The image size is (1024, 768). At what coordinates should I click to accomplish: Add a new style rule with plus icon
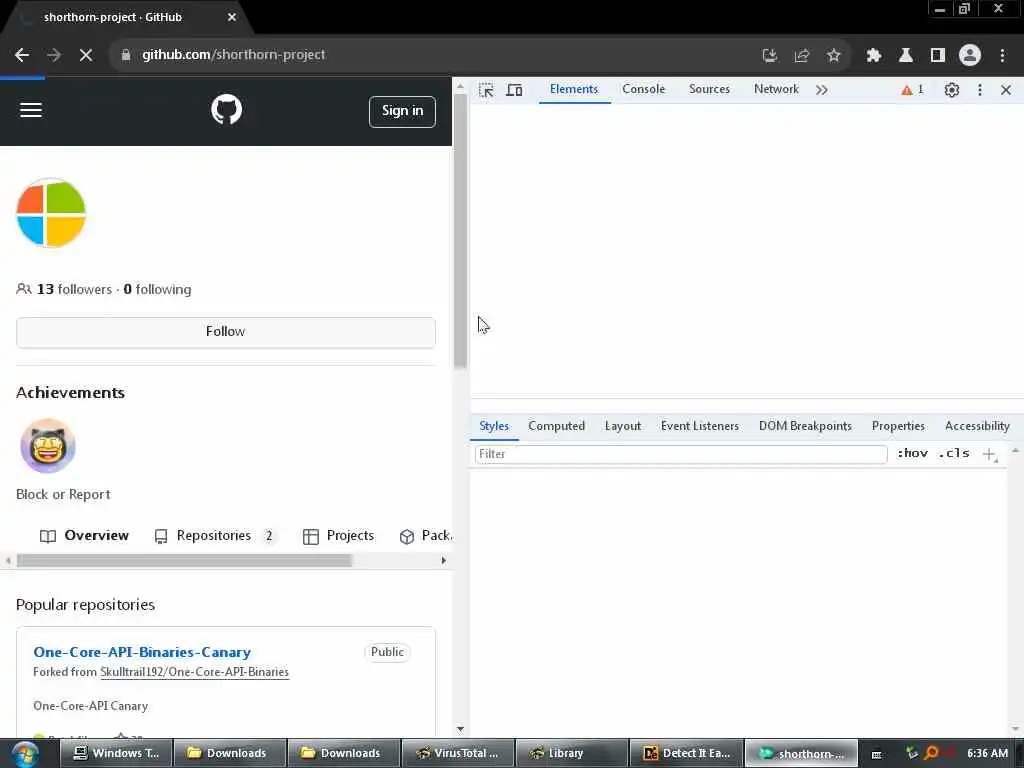tap(989, 454)
